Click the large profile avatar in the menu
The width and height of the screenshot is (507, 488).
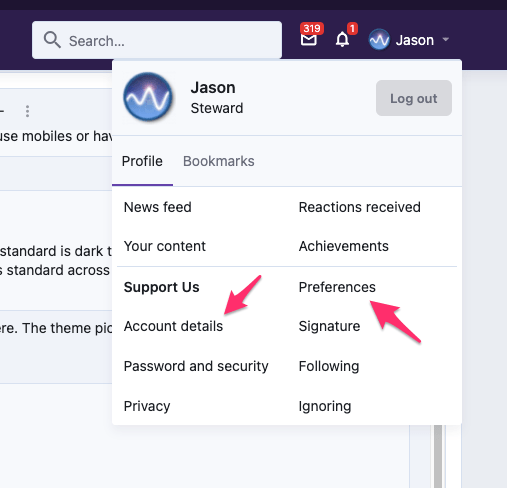tap(148, 97)
